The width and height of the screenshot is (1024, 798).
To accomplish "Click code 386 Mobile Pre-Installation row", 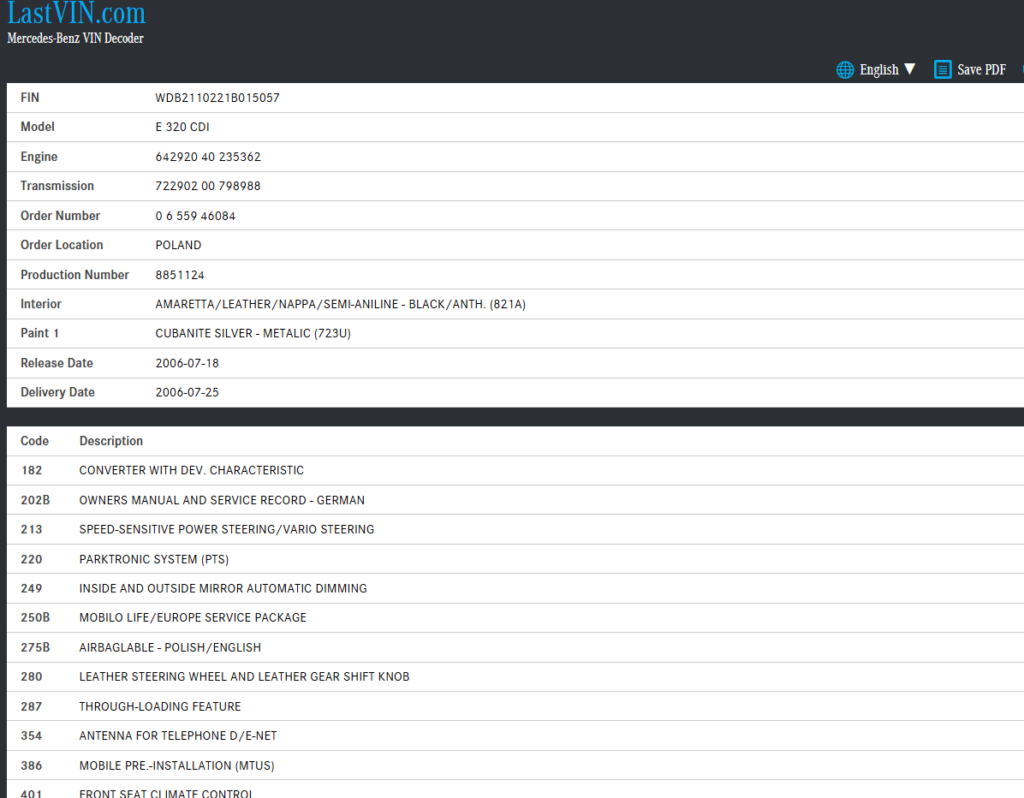I will coord(176,765).
